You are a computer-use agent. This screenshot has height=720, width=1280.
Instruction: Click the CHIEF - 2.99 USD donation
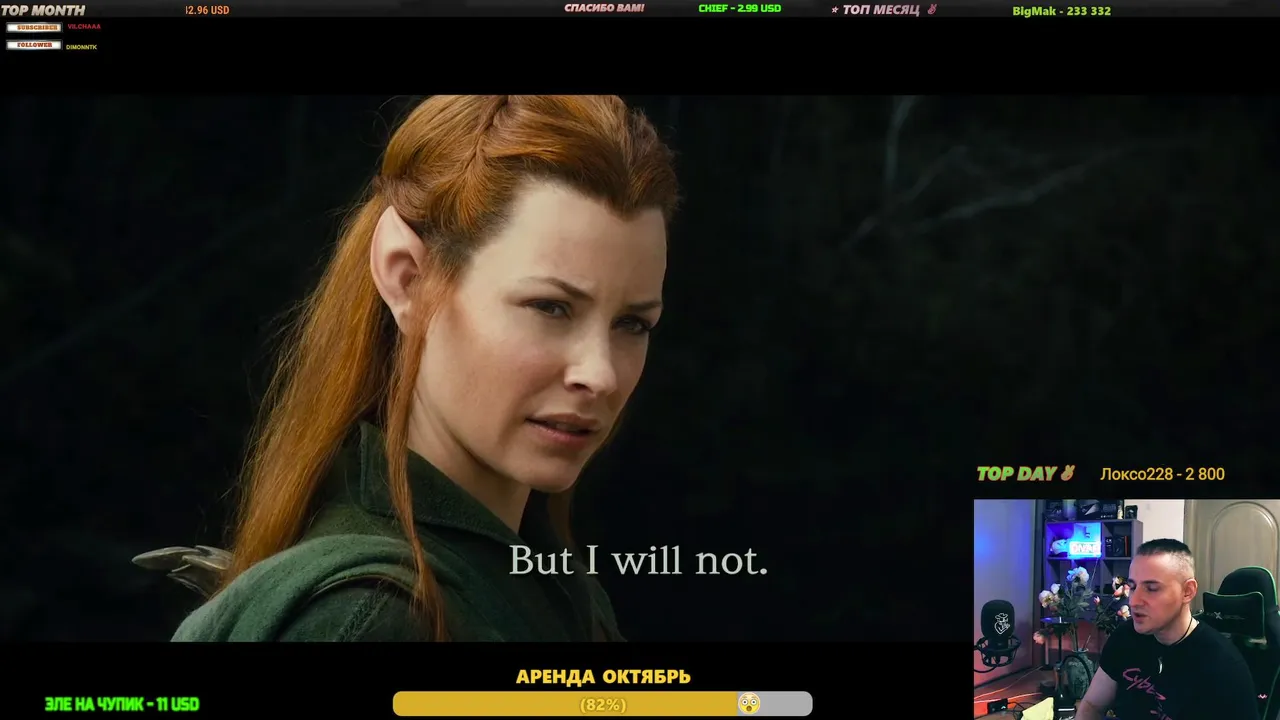click(740, 8)
